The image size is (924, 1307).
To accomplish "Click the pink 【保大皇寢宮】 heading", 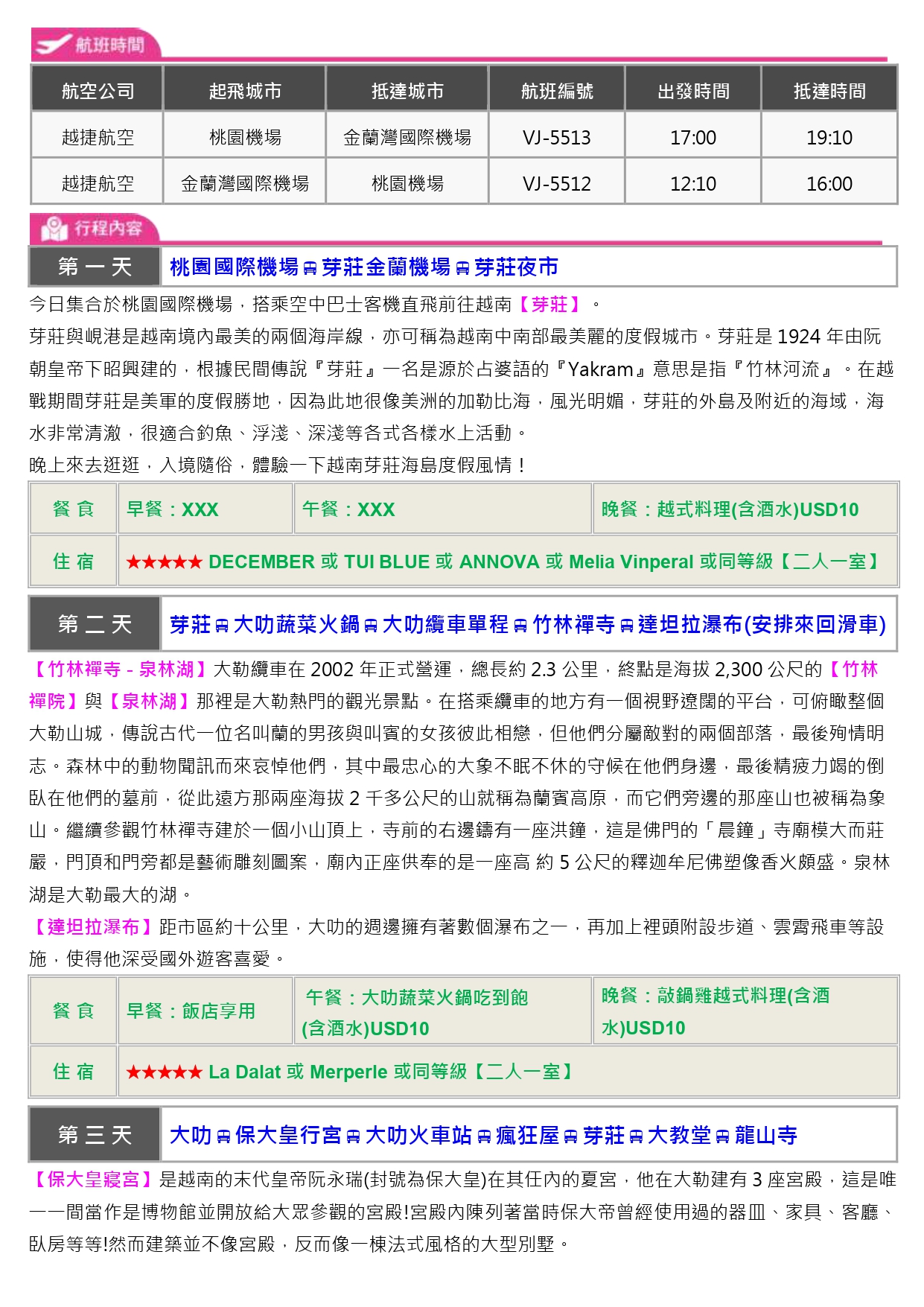I will pos(93,1179).
